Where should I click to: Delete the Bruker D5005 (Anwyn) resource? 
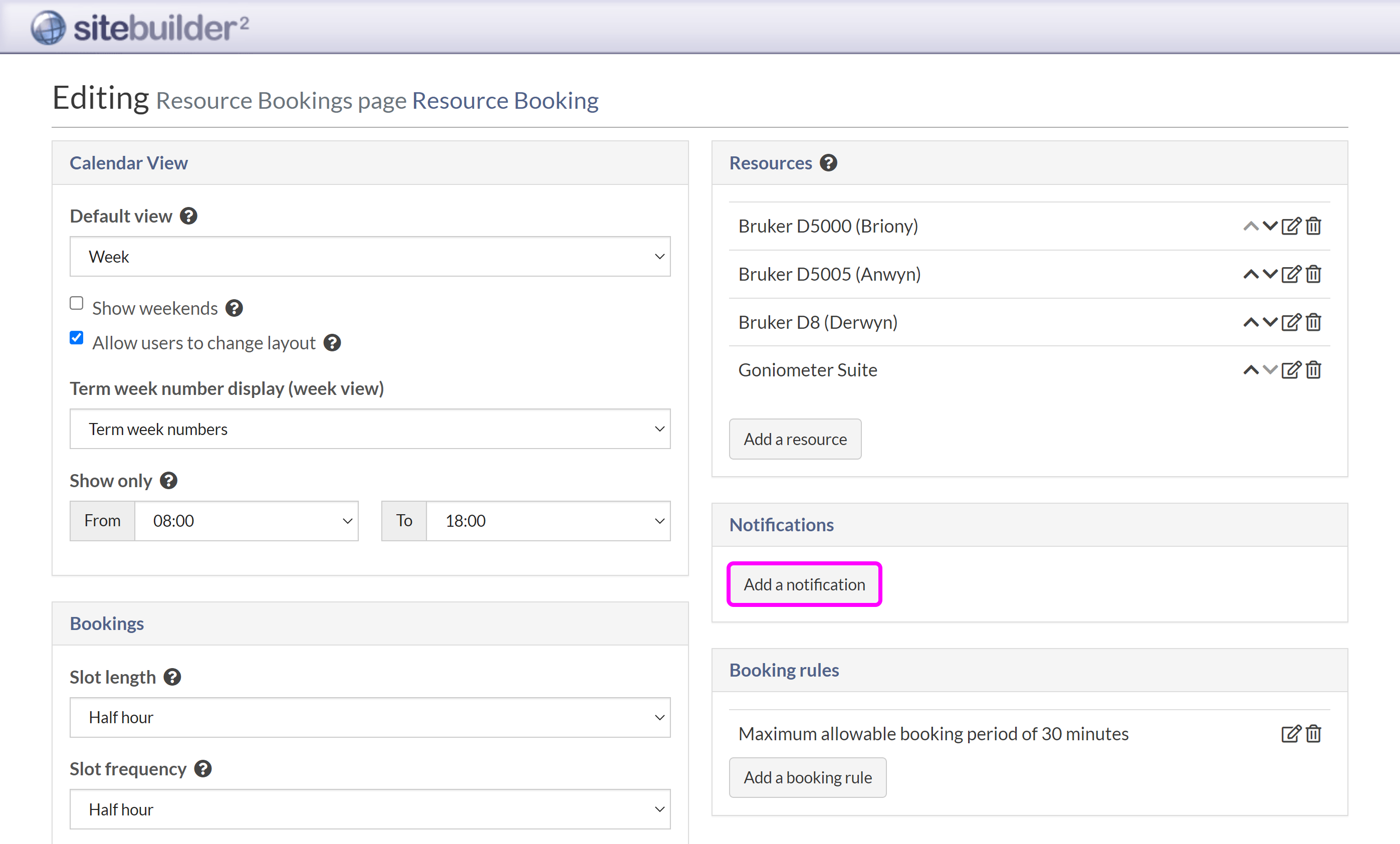tap(1313, 275)
